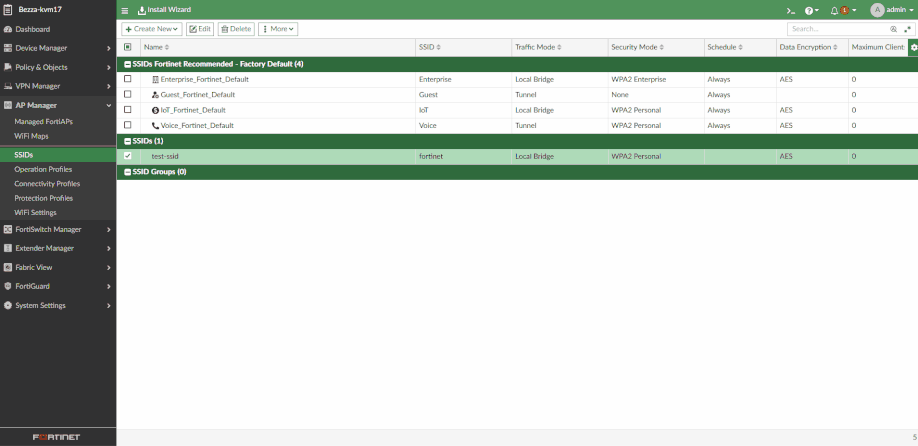Click the Fabric View sidebar icon
The width and height of the screenshot is (918, 446).
8,267
